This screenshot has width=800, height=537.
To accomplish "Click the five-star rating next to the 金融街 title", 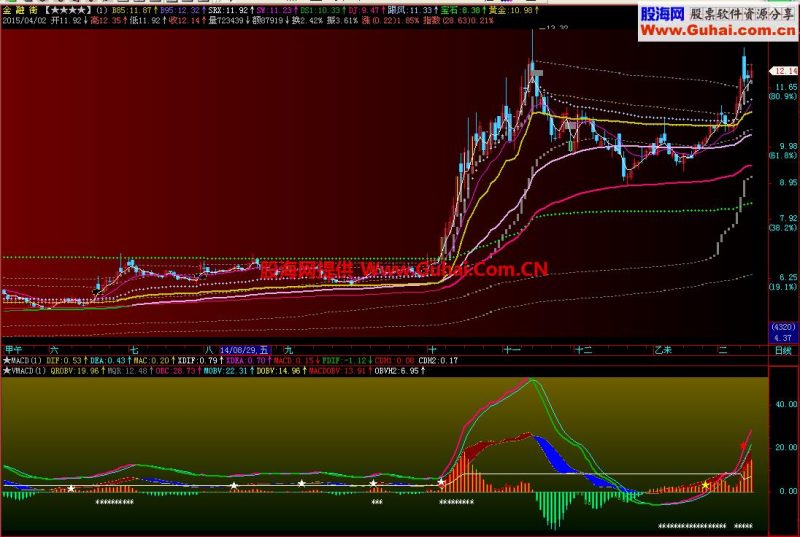I will [x=69, y=10].
